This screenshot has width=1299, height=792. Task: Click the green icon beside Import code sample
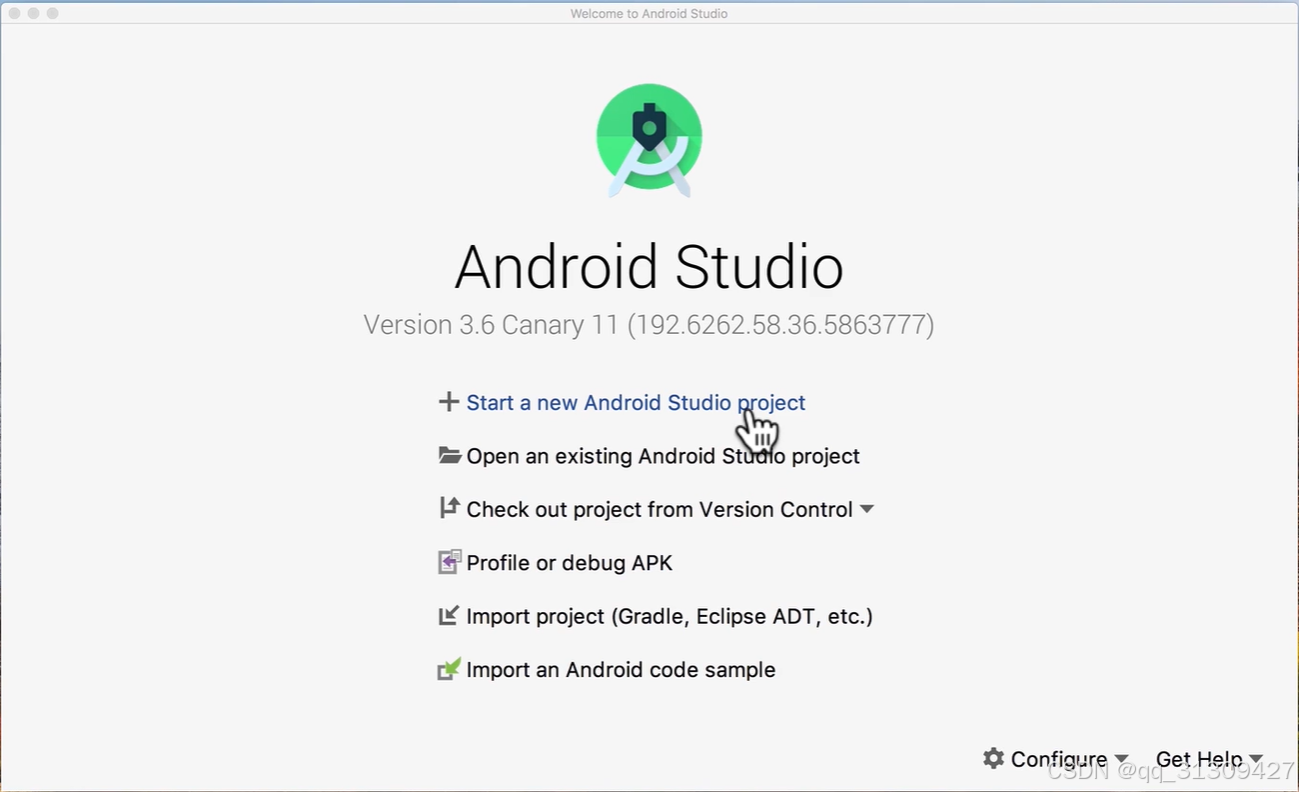point(448,669)
